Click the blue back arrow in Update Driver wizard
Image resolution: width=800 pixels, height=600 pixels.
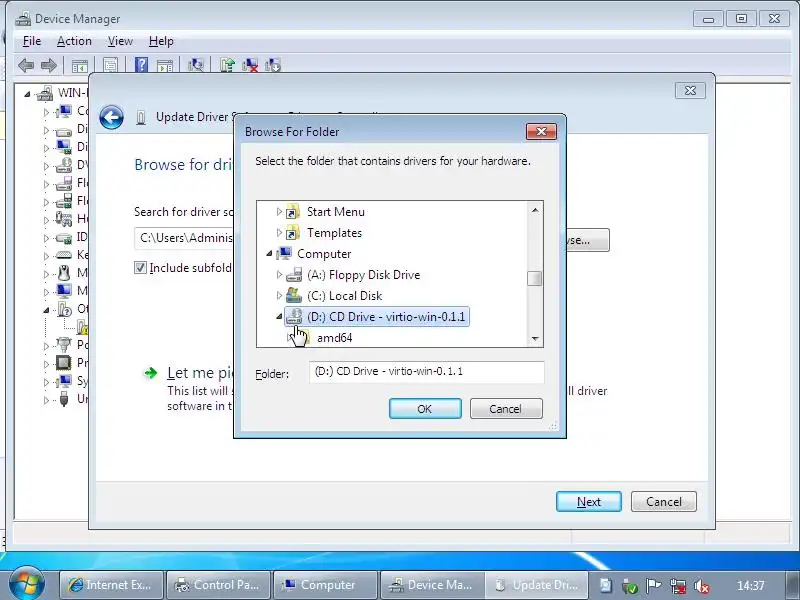(x=111, y=117)
